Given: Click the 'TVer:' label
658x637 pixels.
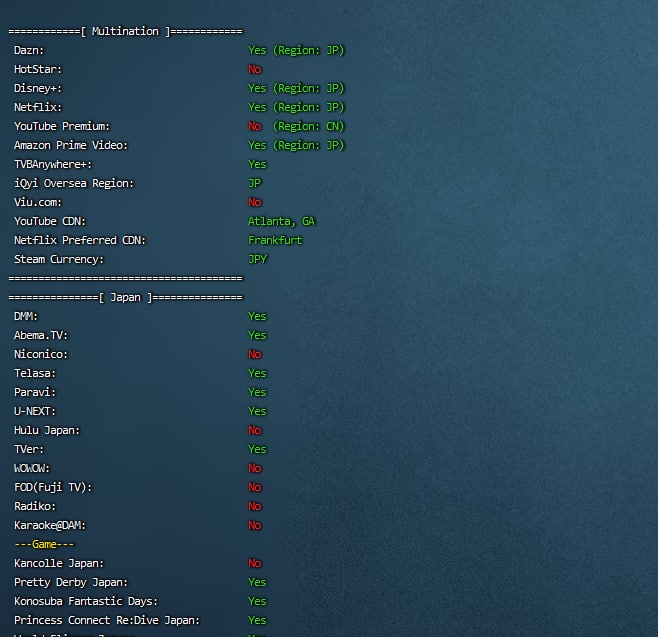Looking at the screenshot, I should [29, 449].
